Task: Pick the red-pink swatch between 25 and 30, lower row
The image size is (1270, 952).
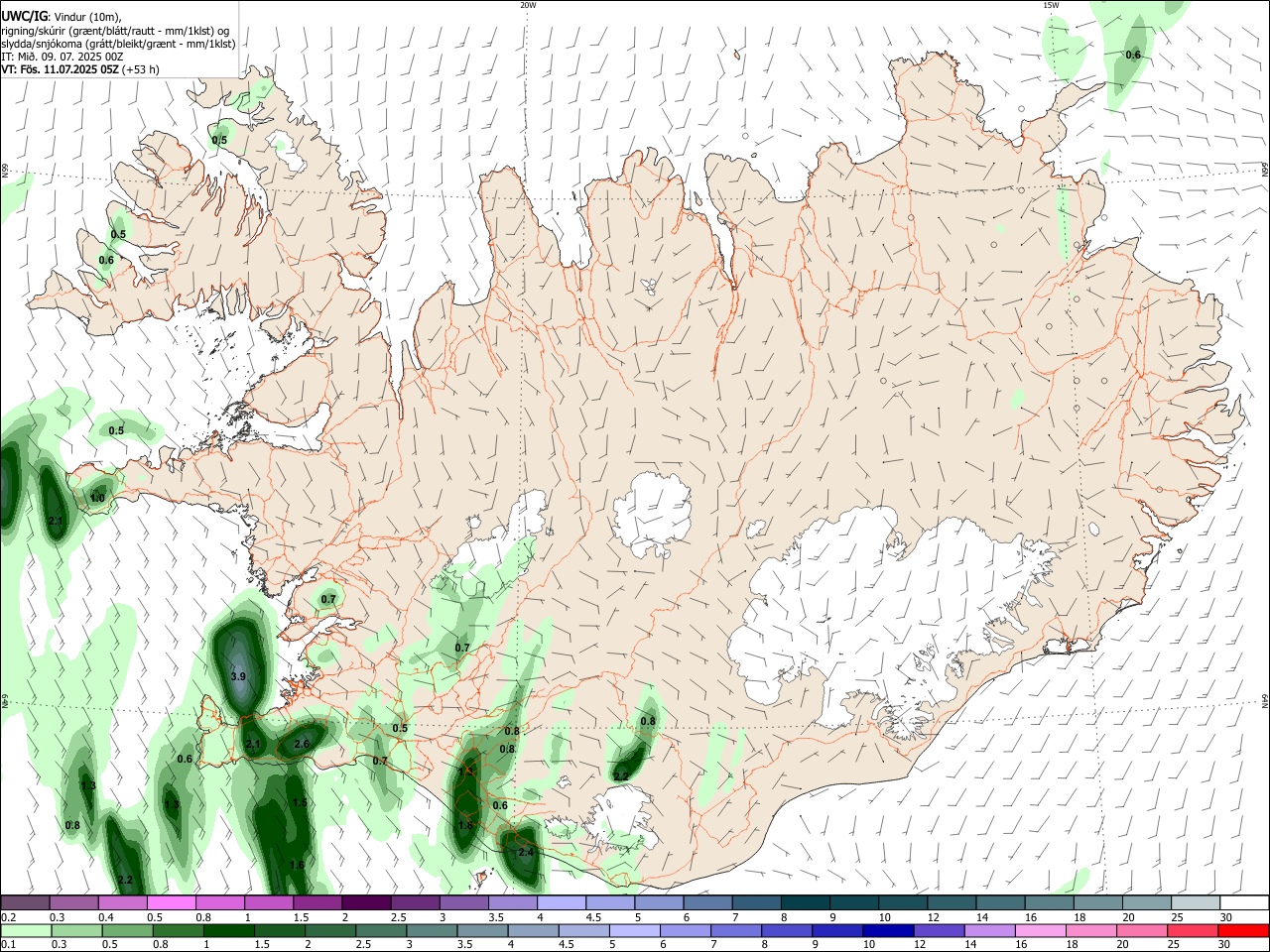Action: click(x=1192, y=930)
